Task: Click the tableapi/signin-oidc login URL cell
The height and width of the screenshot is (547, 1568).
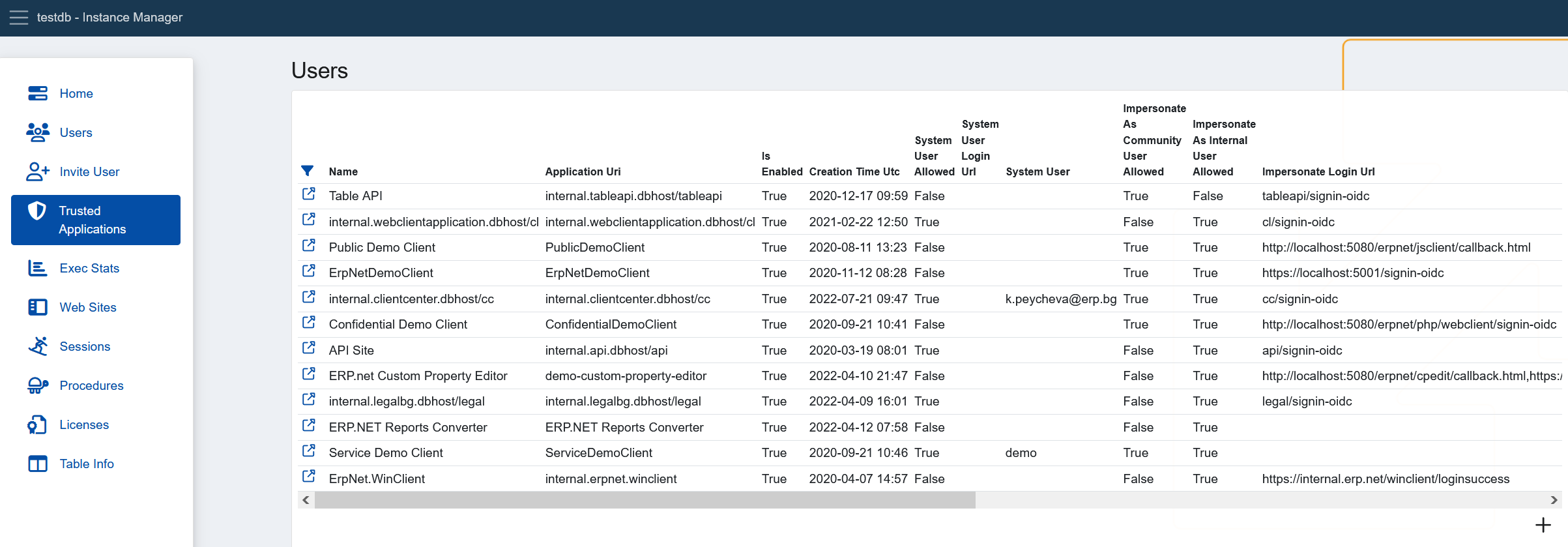Action: coord(1316,196)
